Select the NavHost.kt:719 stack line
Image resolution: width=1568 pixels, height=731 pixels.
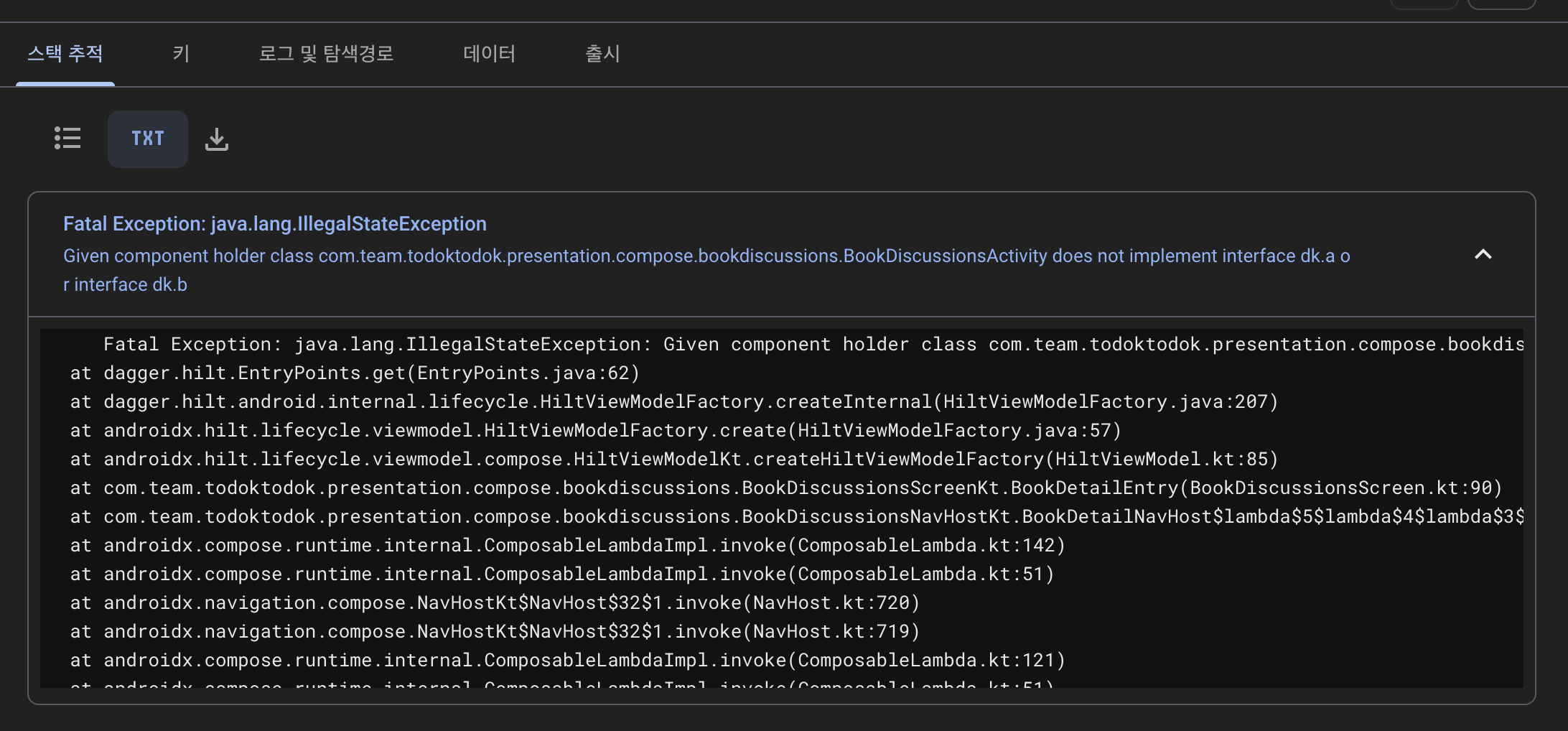495,632
